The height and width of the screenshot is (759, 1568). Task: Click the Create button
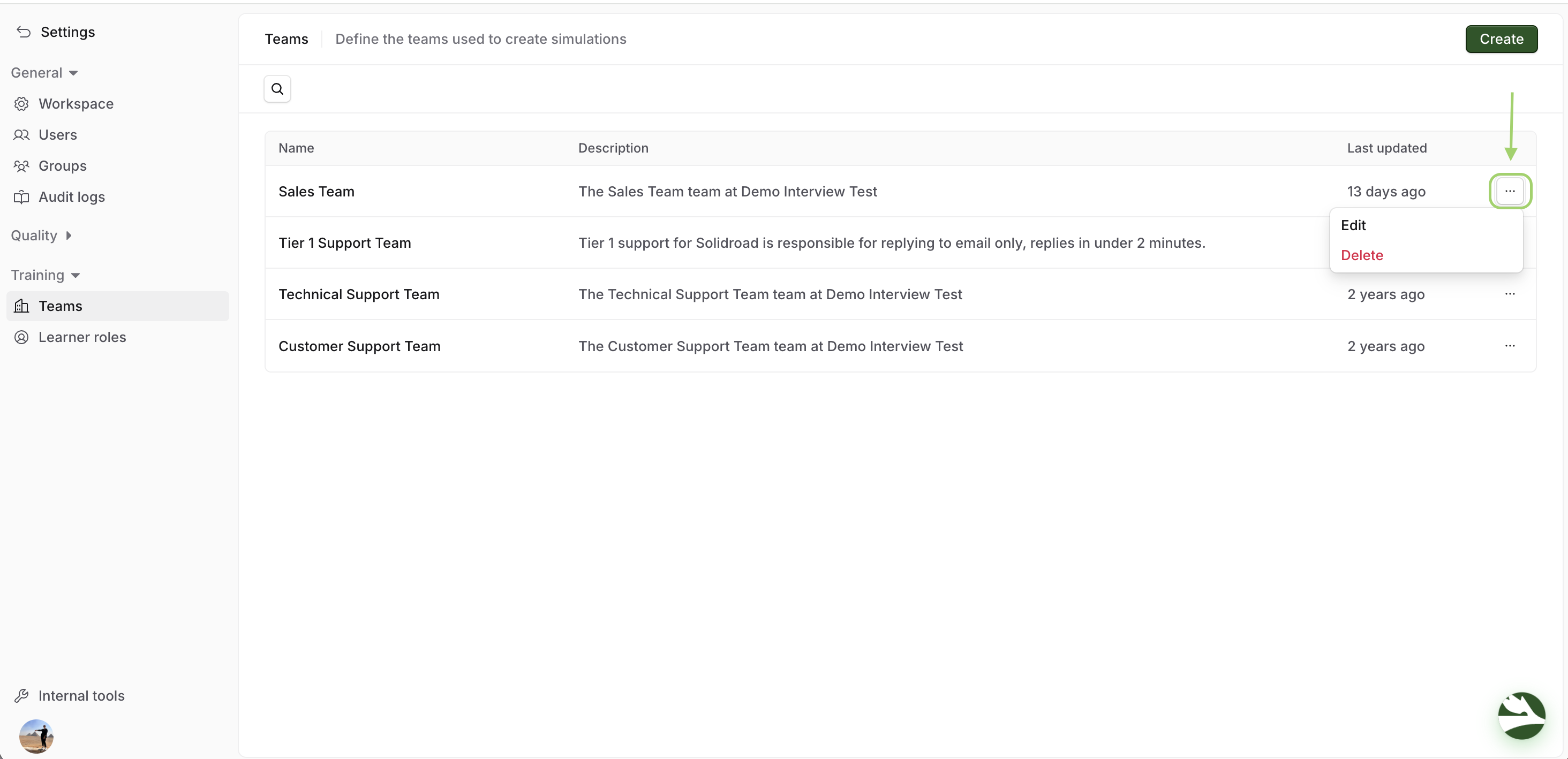1501,39
